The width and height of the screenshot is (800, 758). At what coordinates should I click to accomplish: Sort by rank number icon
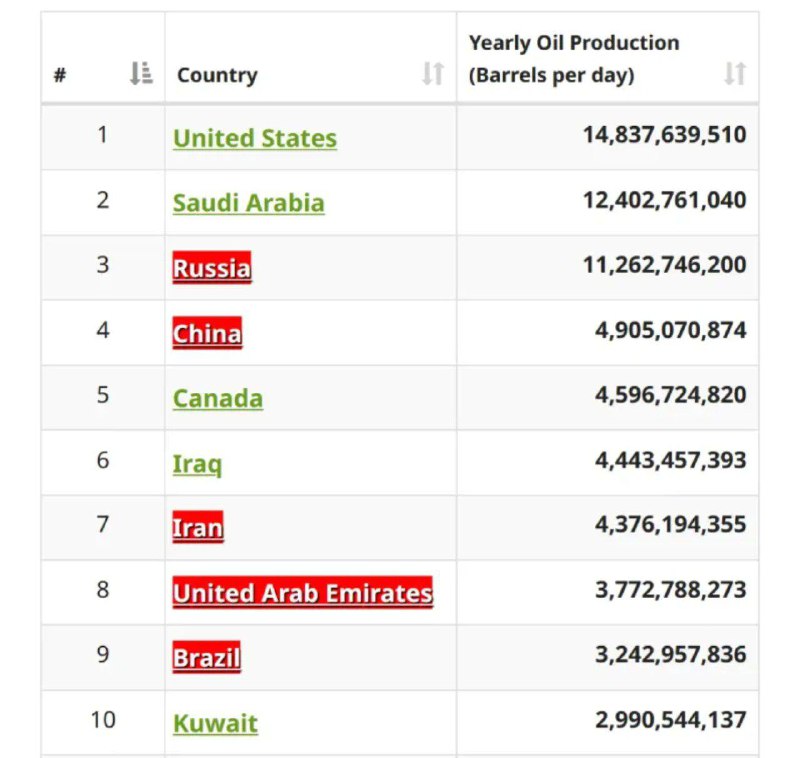click(x=141, y=73)
